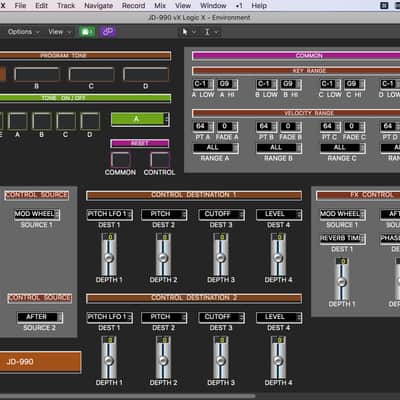The height and width of the screenshot is (400, 400).
Task: Toggle Program Tone B button
Action: [x=37, y=74]
